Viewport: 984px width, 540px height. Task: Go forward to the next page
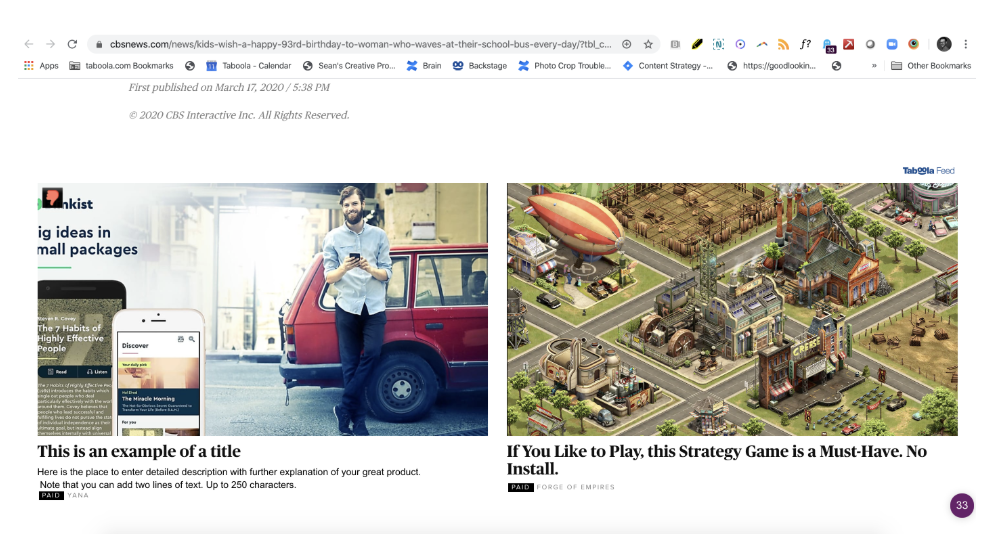click(x=51, y=44)
